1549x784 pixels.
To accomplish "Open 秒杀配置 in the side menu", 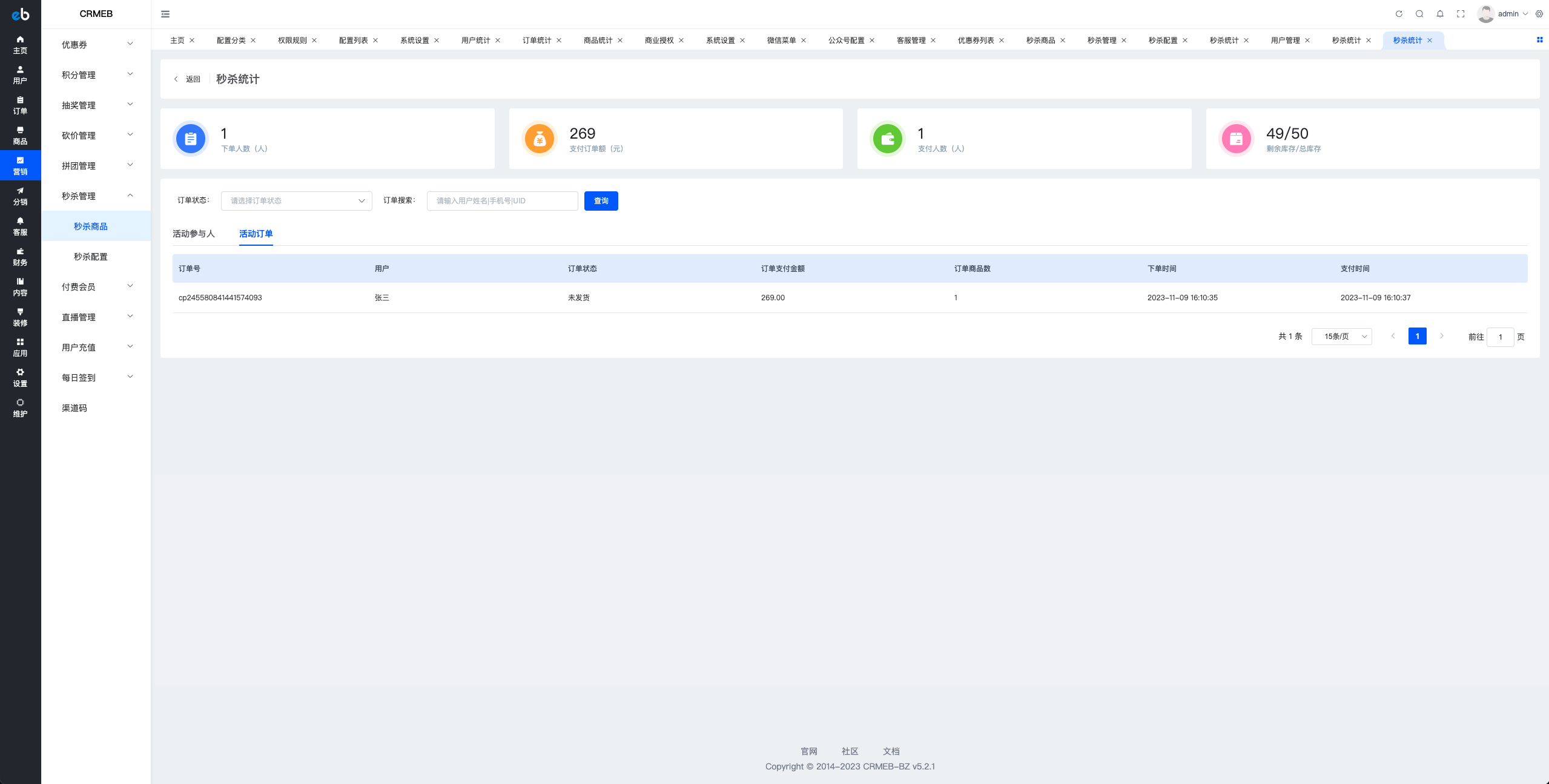I will (96, 256).
